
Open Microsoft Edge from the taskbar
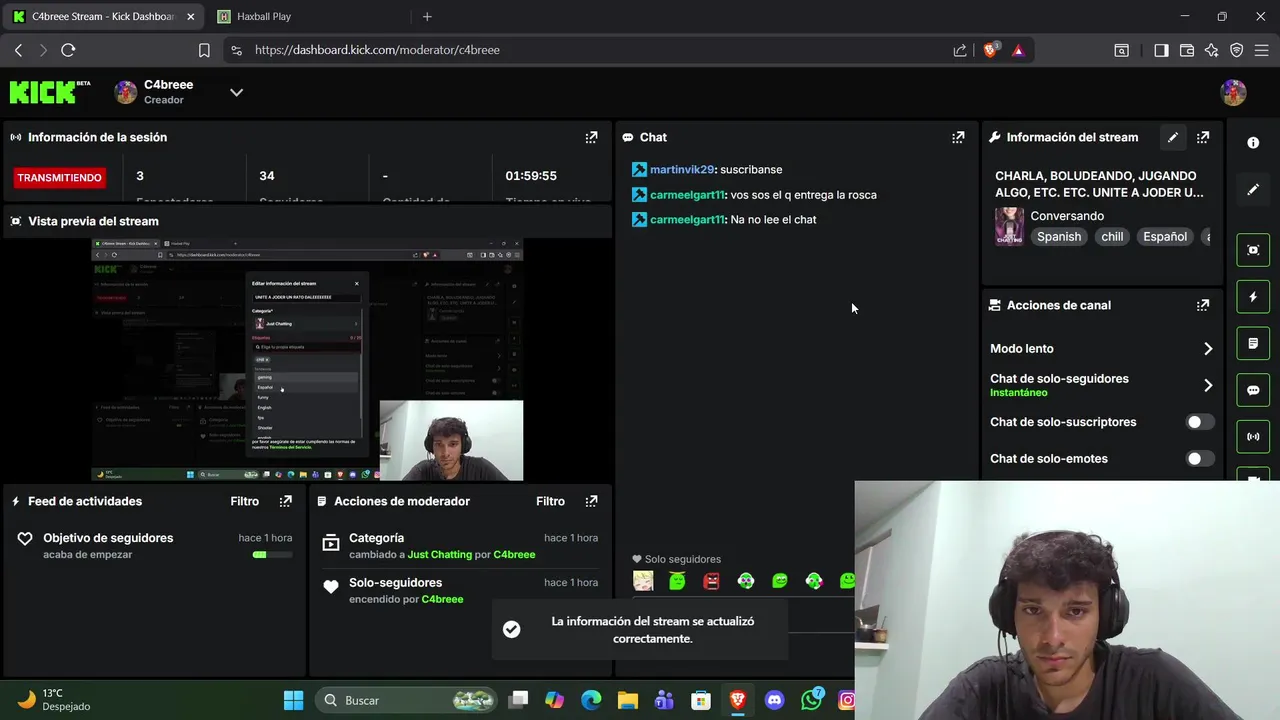(591, 700)
